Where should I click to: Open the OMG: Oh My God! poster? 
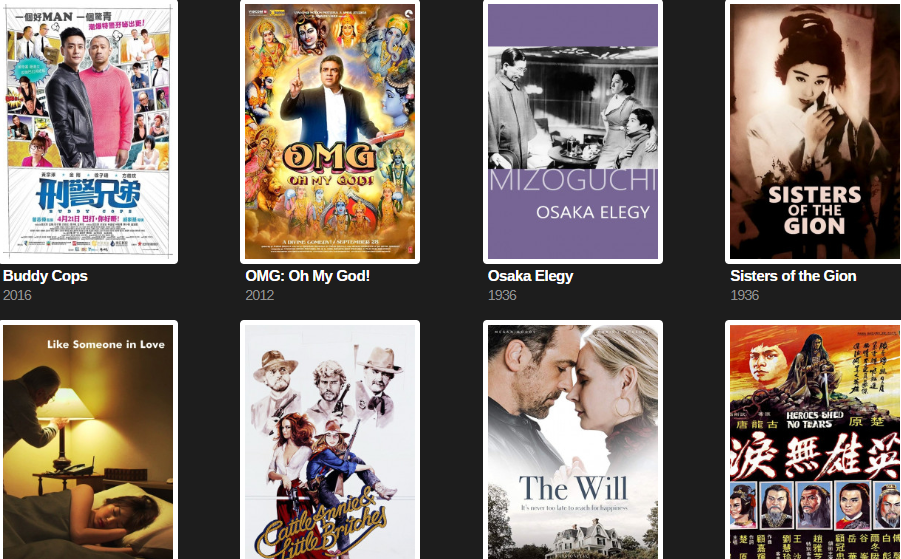point(330,132)
